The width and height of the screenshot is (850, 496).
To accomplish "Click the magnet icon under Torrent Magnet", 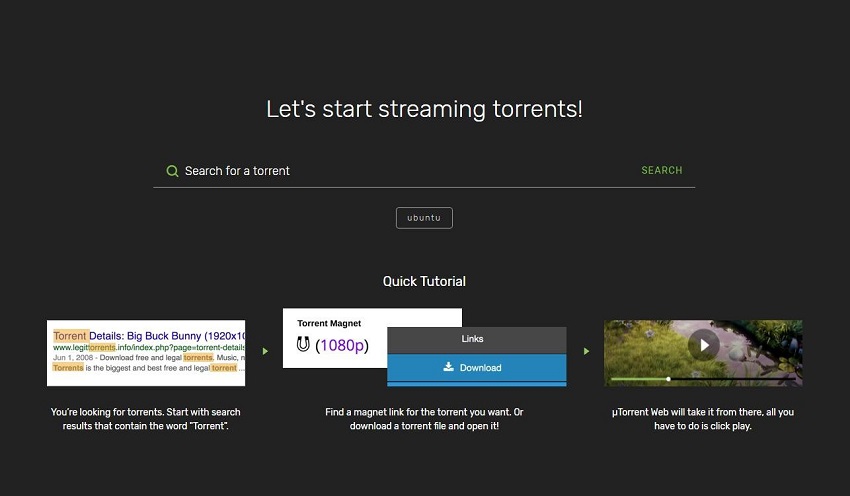I will 303,345.
